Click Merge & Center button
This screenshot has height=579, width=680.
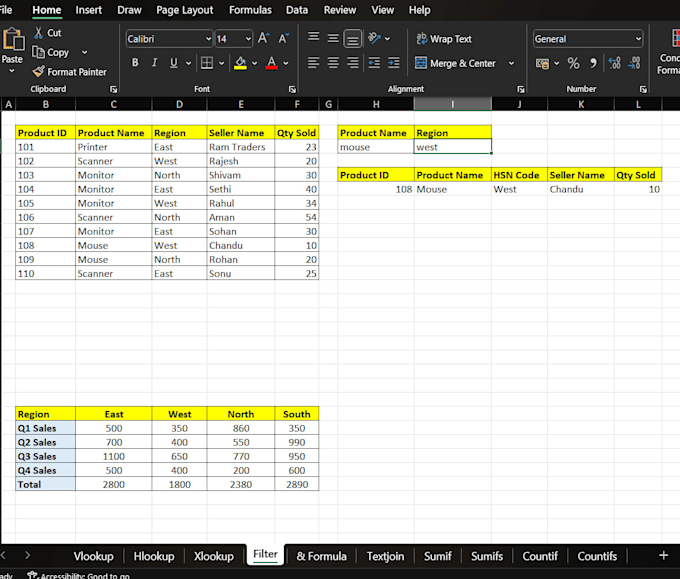pos(455,63)
